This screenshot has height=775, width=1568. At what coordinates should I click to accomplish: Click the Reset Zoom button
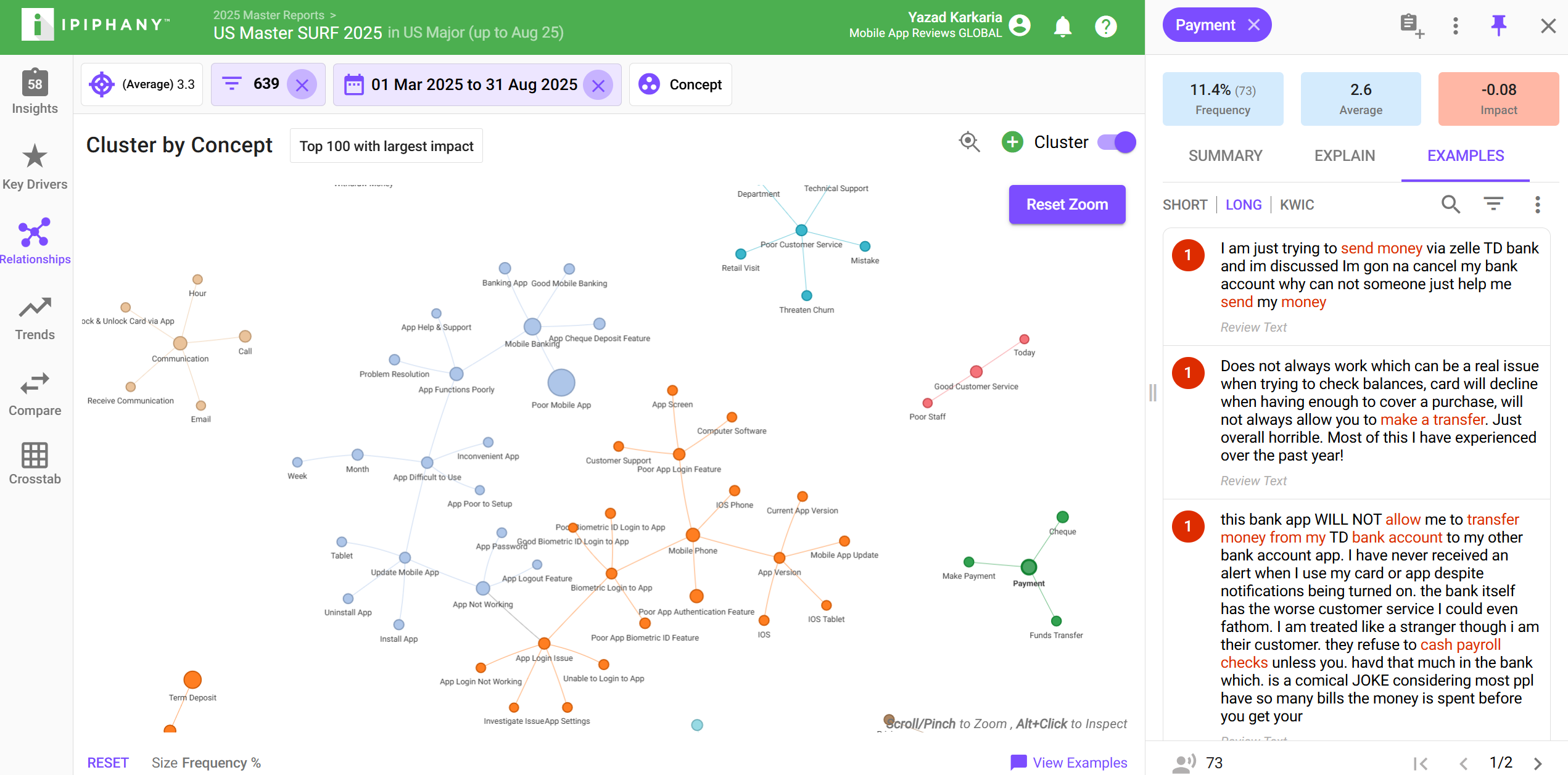1067,205
